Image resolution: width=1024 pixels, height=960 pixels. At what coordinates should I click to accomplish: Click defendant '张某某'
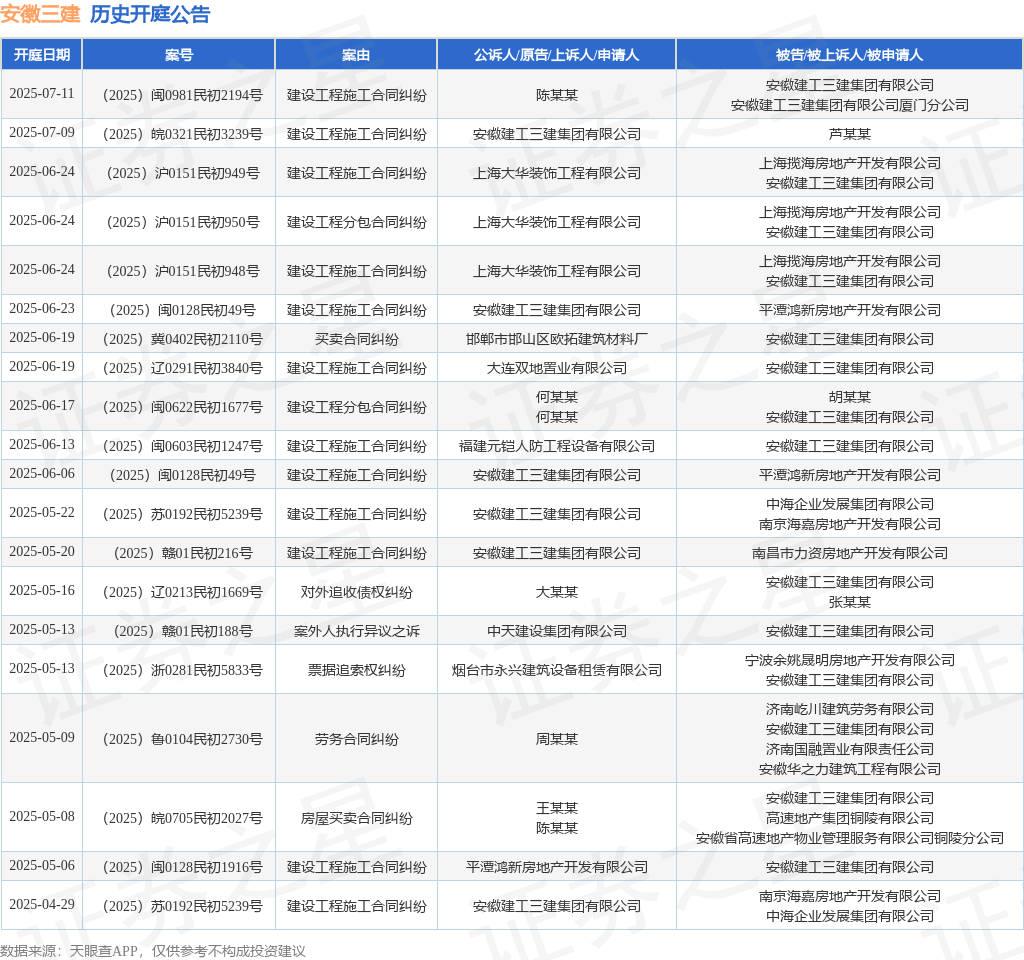850,602
